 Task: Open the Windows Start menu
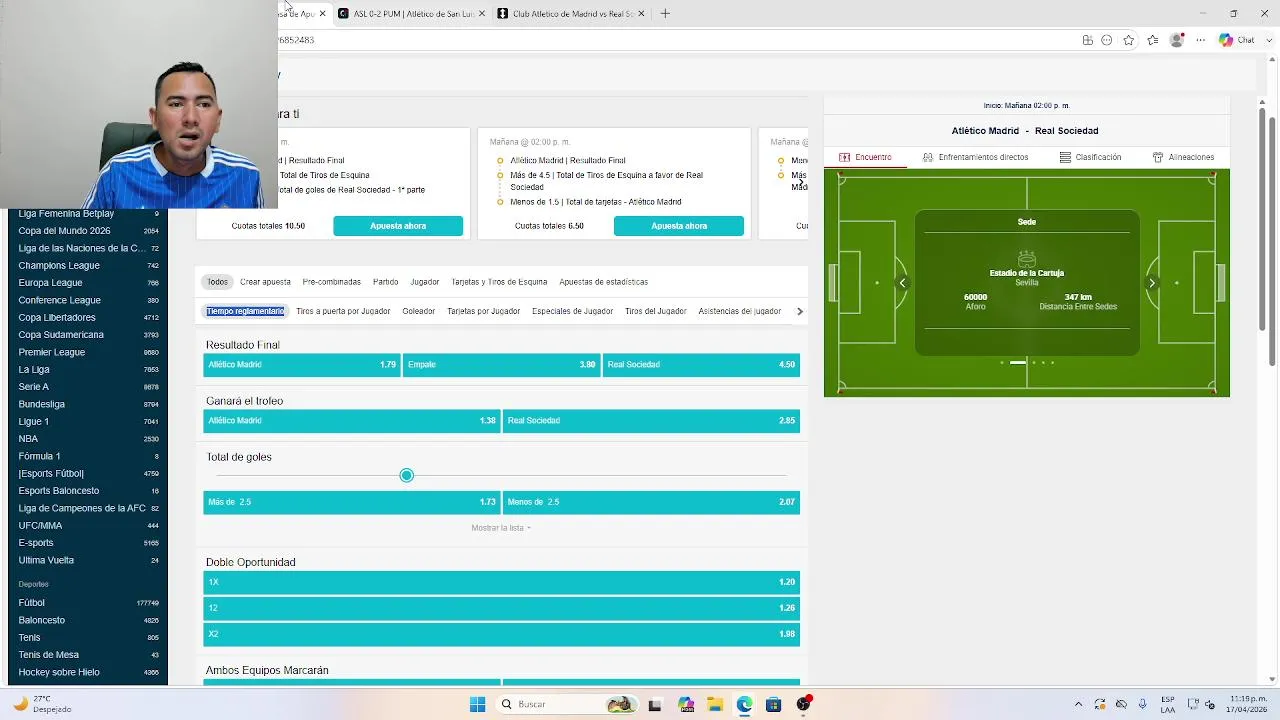(x=477, y=704)
